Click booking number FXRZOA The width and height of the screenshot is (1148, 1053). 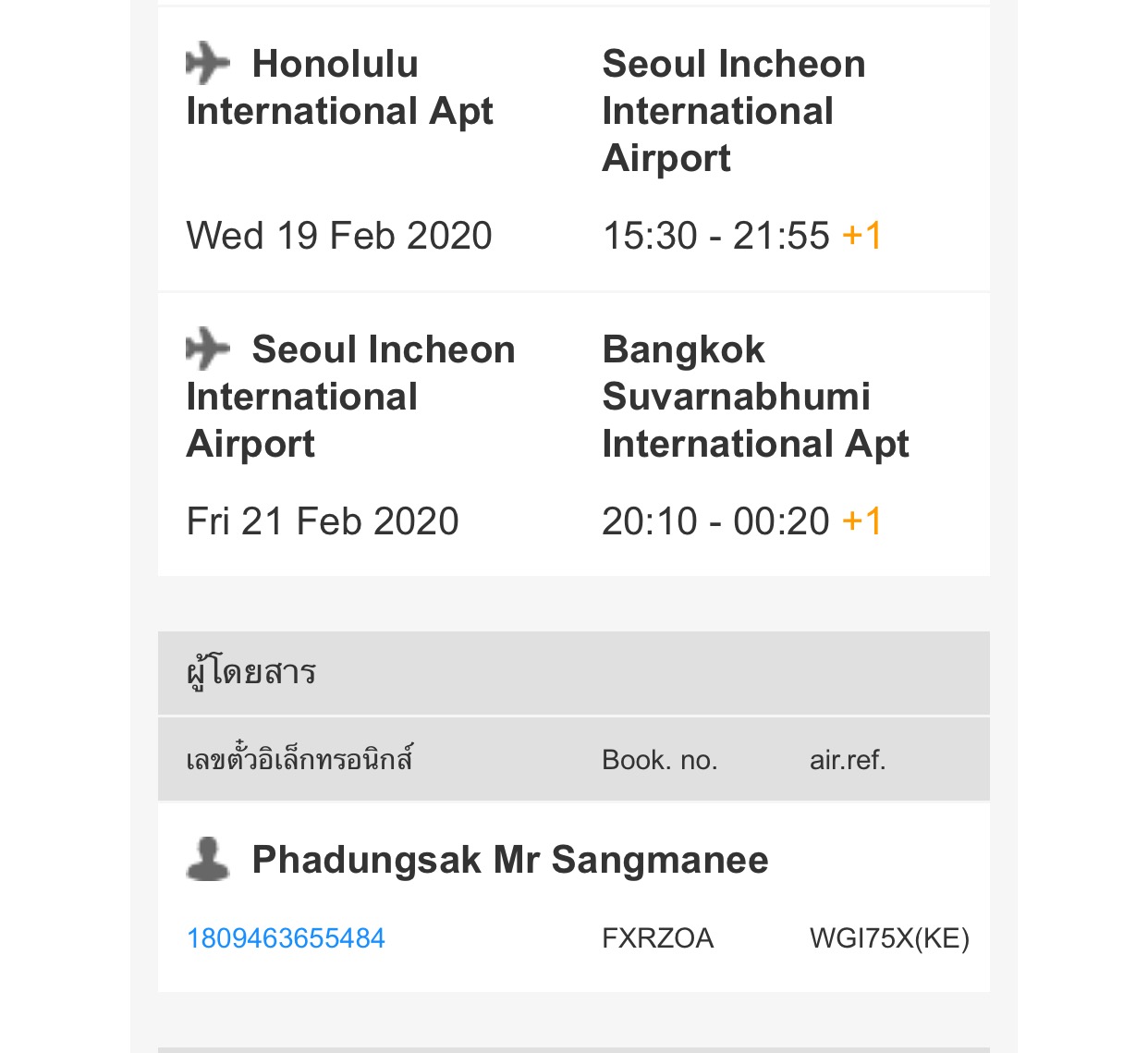coord(657,938)
